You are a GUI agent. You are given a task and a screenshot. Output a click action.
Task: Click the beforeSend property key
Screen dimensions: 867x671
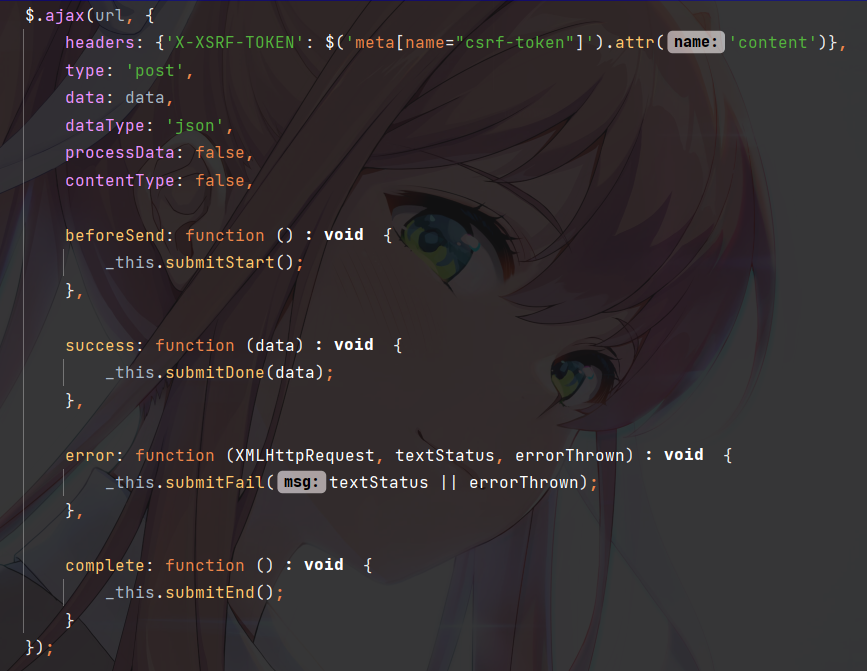point(115,235)
